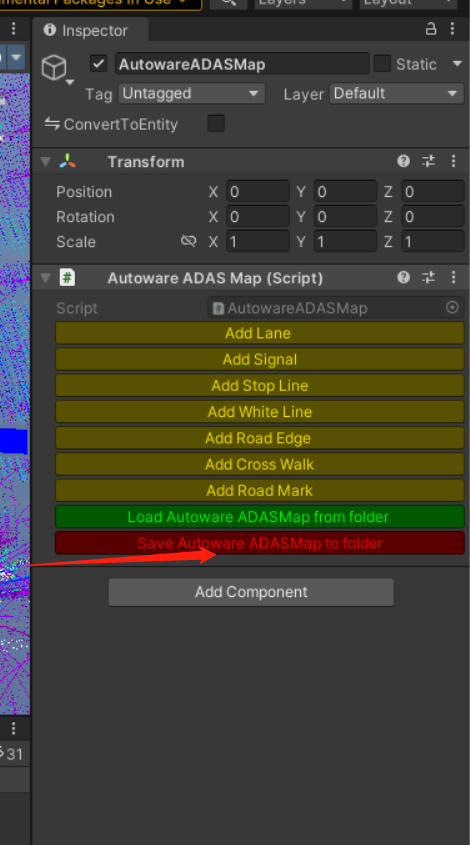Open the scene view dropdown arrow at left
Image resolution: width=470 pixels, height=845 pixels.
pyautogui.click(x=16, y=57)
